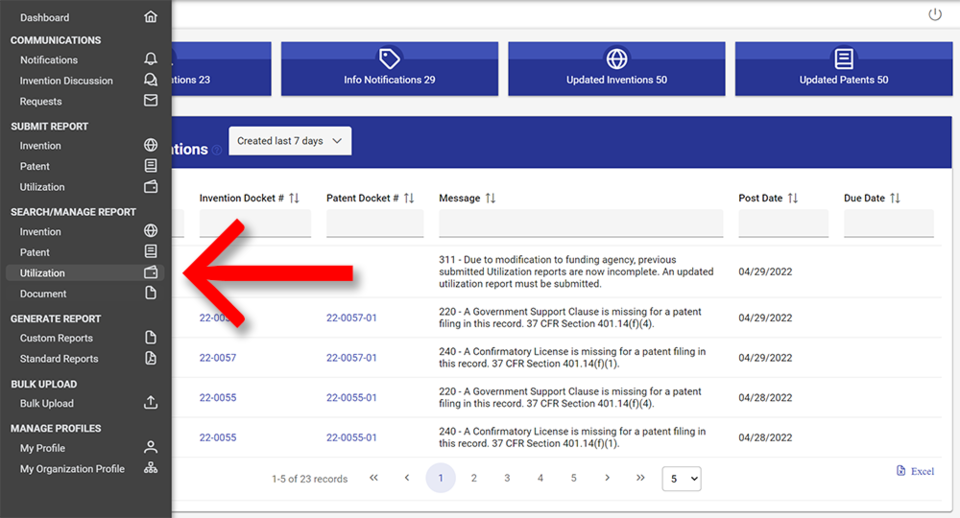Open Notifications bell icon in sidebar
960x518 pixels.
pos(150,60)
